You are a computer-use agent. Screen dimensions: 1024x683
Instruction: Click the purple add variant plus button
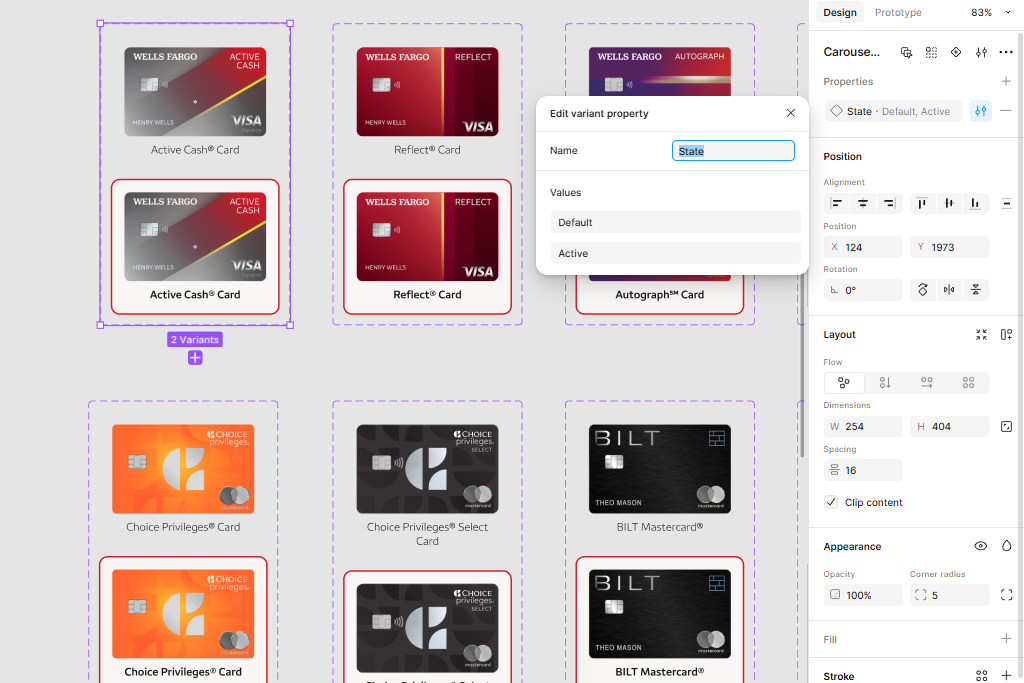(195, 358)
